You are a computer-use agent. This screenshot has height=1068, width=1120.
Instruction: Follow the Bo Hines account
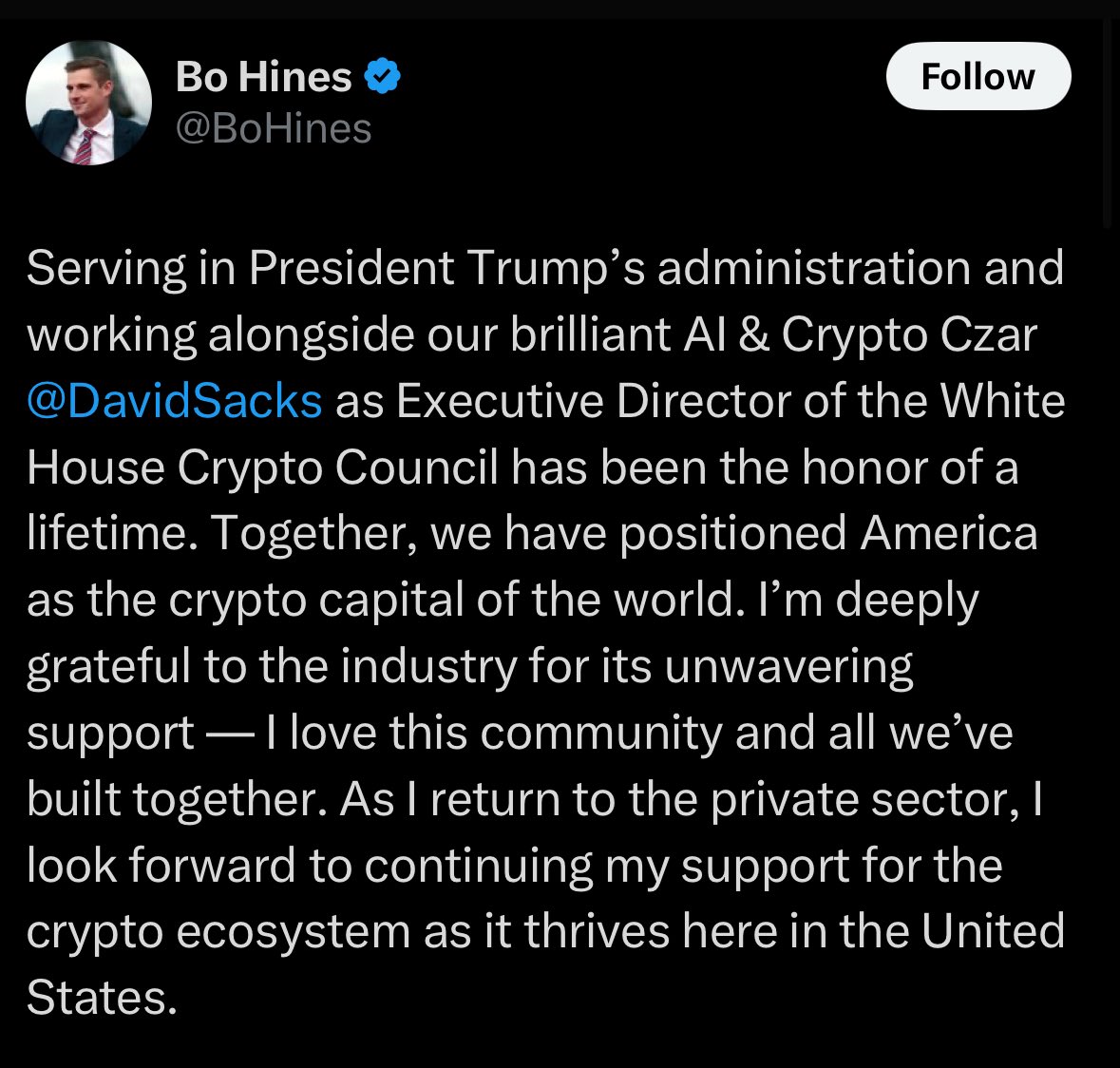[978, 76]
